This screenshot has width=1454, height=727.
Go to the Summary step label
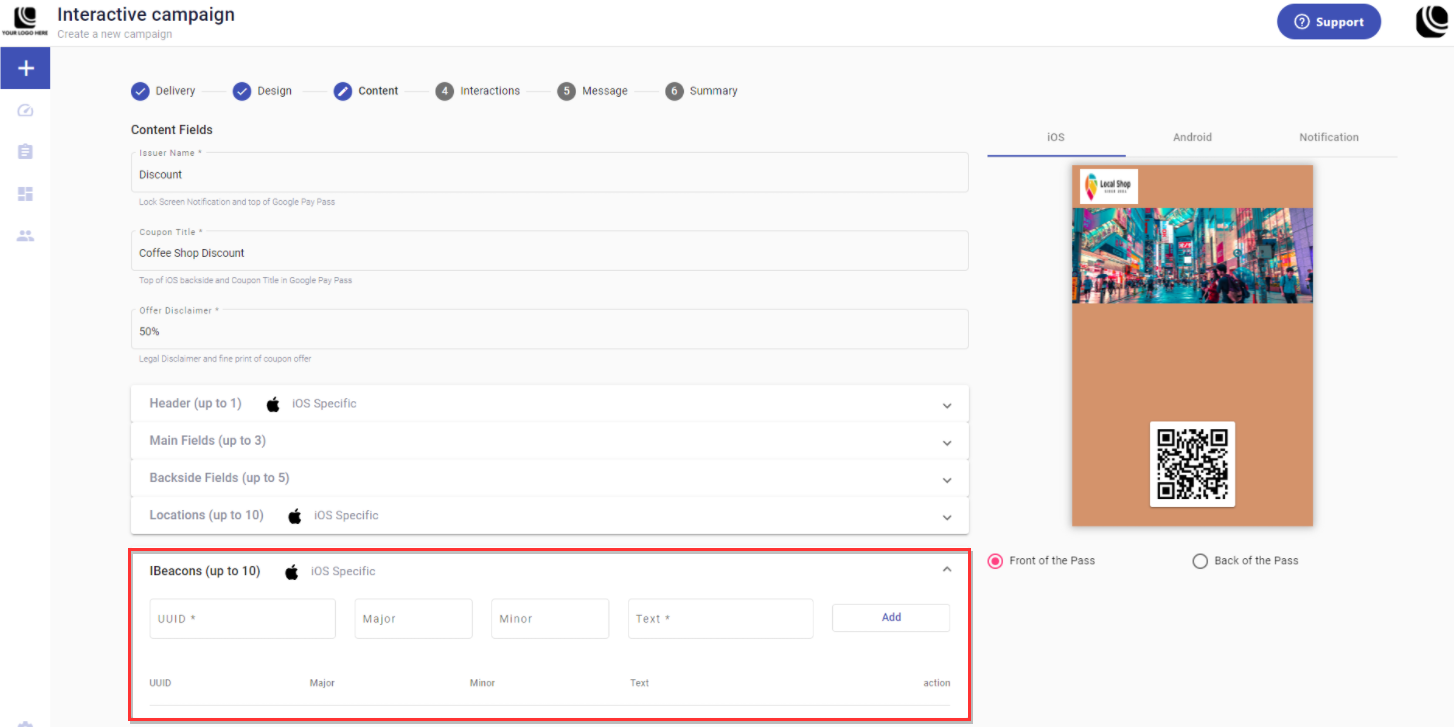pyautogui.click(x=713, y=91)
